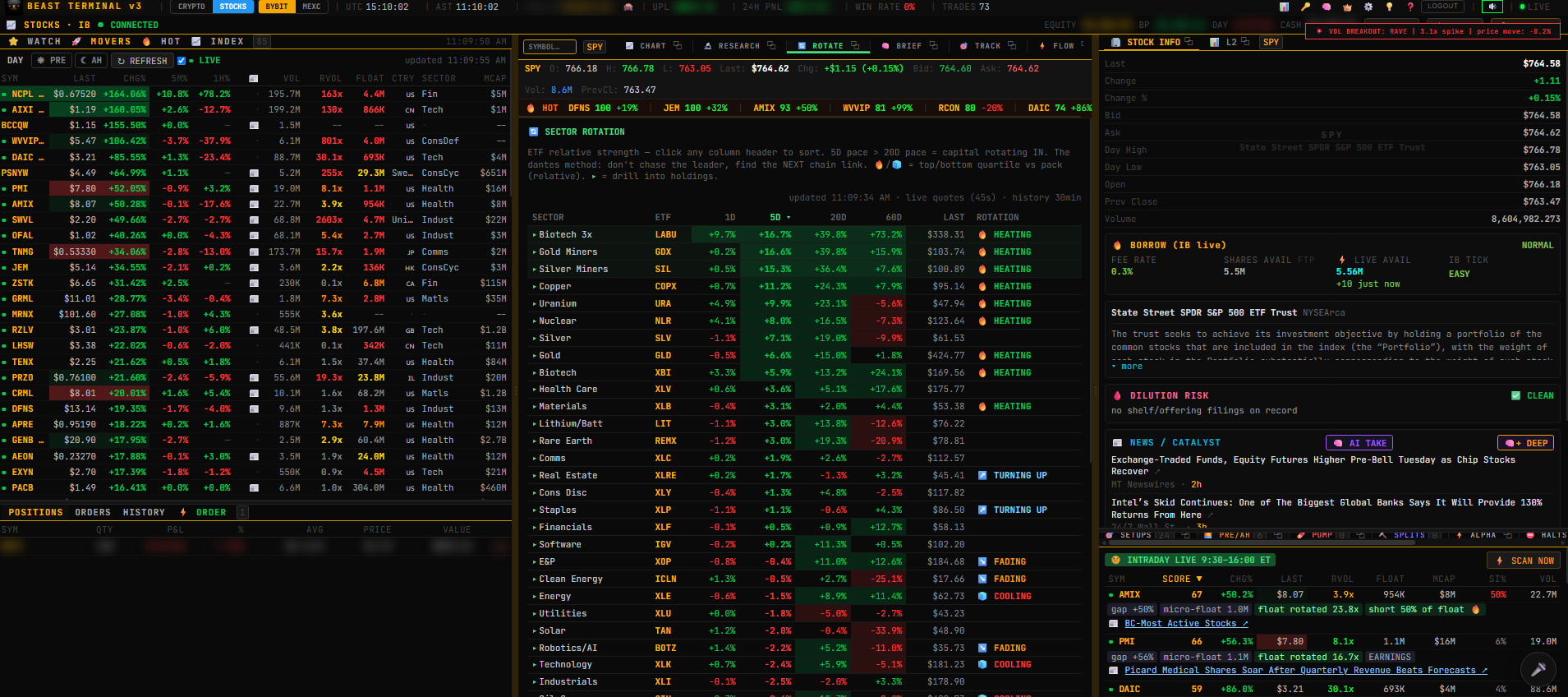Select the CRYPTO market mode
Image resolution: width=1568 pixels, height=697 pixels.
click(x=191, y=7)
